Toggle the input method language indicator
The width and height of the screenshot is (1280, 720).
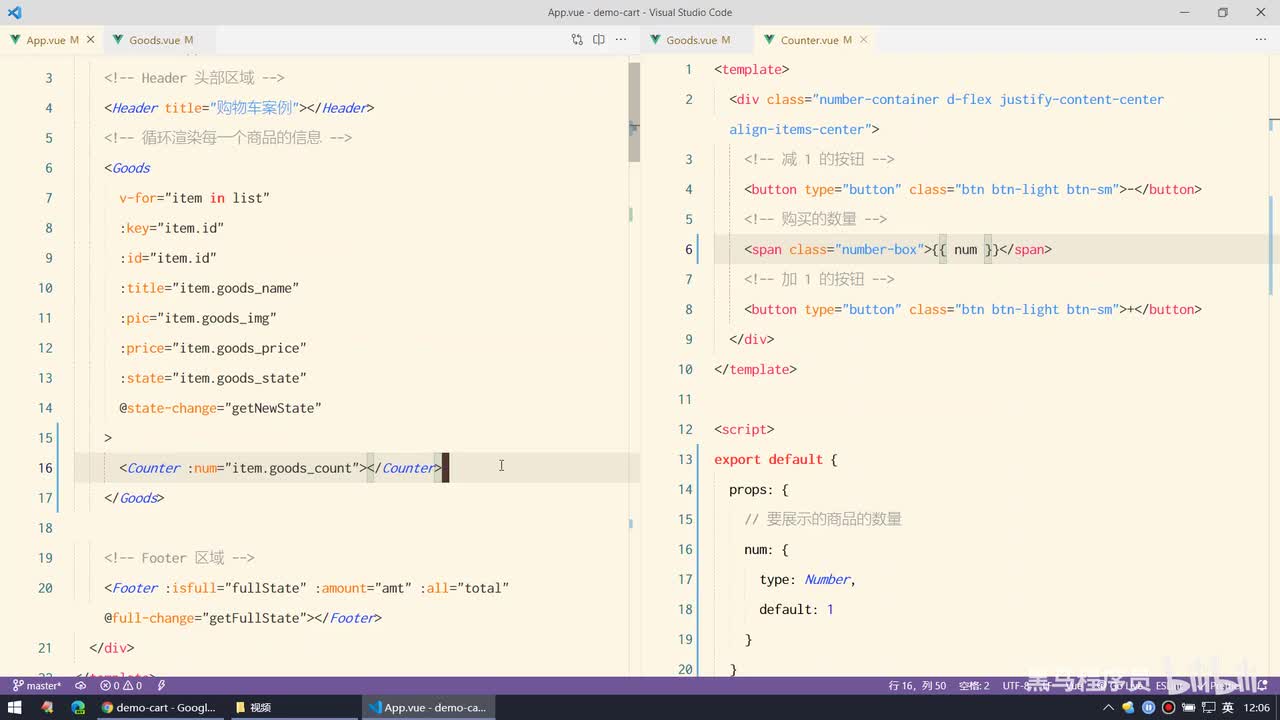(1227, 707)
